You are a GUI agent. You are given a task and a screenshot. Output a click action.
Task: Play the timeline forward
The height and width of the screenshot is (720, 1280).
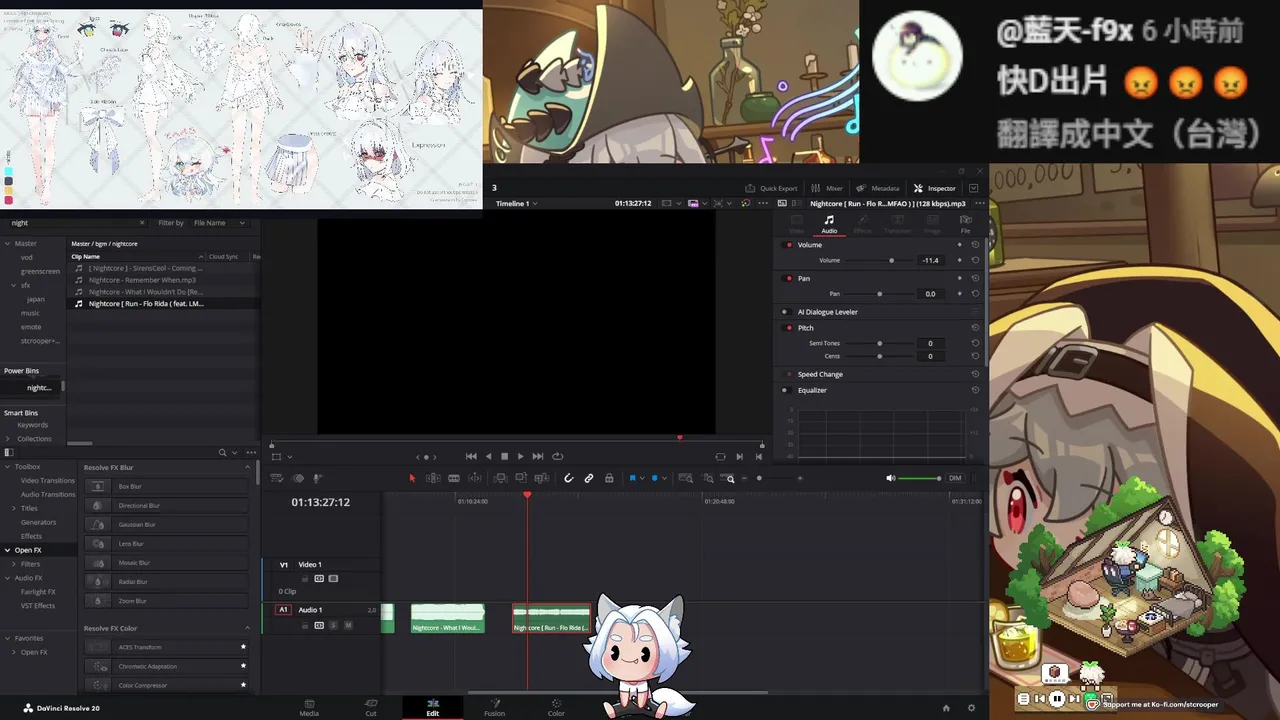[x=520, y=456]
